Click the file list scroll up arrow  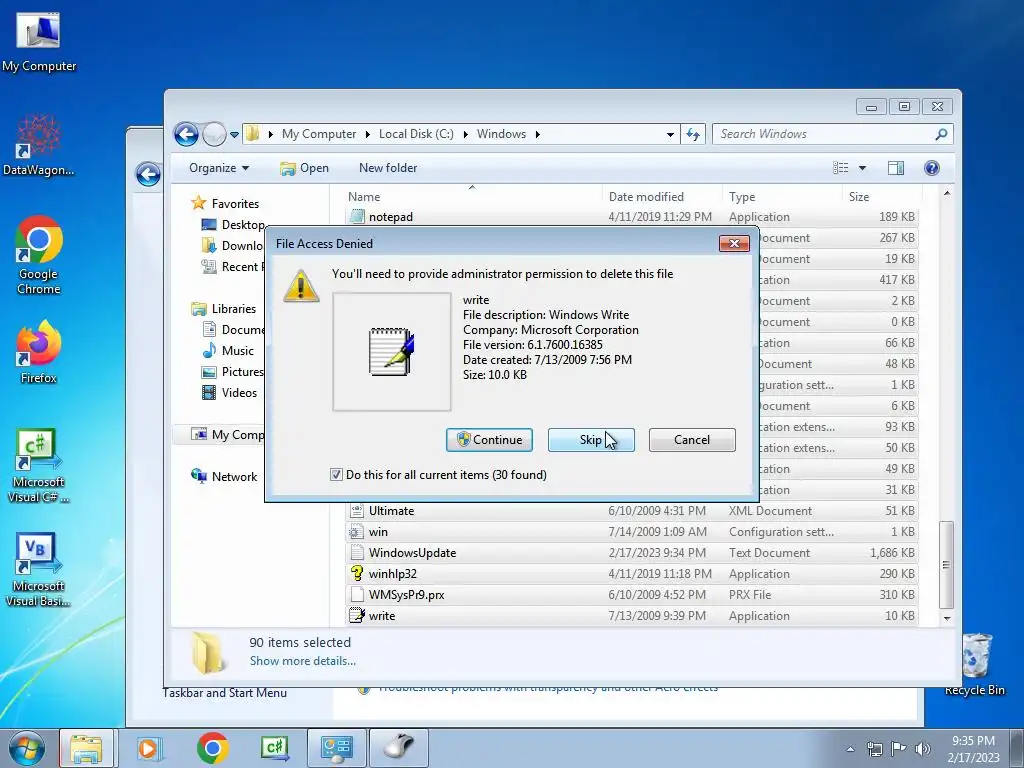pos(947,194)
